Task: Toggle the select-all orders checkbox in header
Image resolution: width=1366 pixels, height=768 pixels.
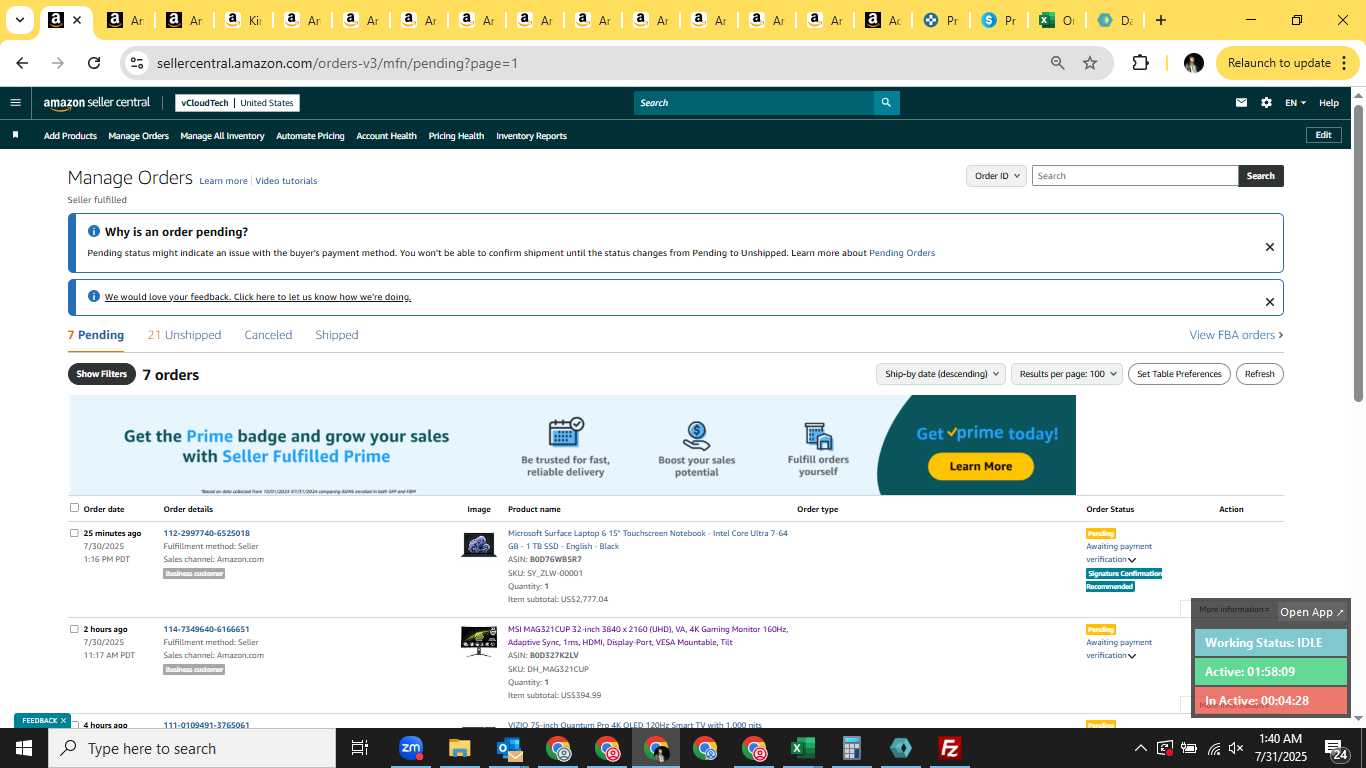Action: pyautogui.click(x=74, y=508)
